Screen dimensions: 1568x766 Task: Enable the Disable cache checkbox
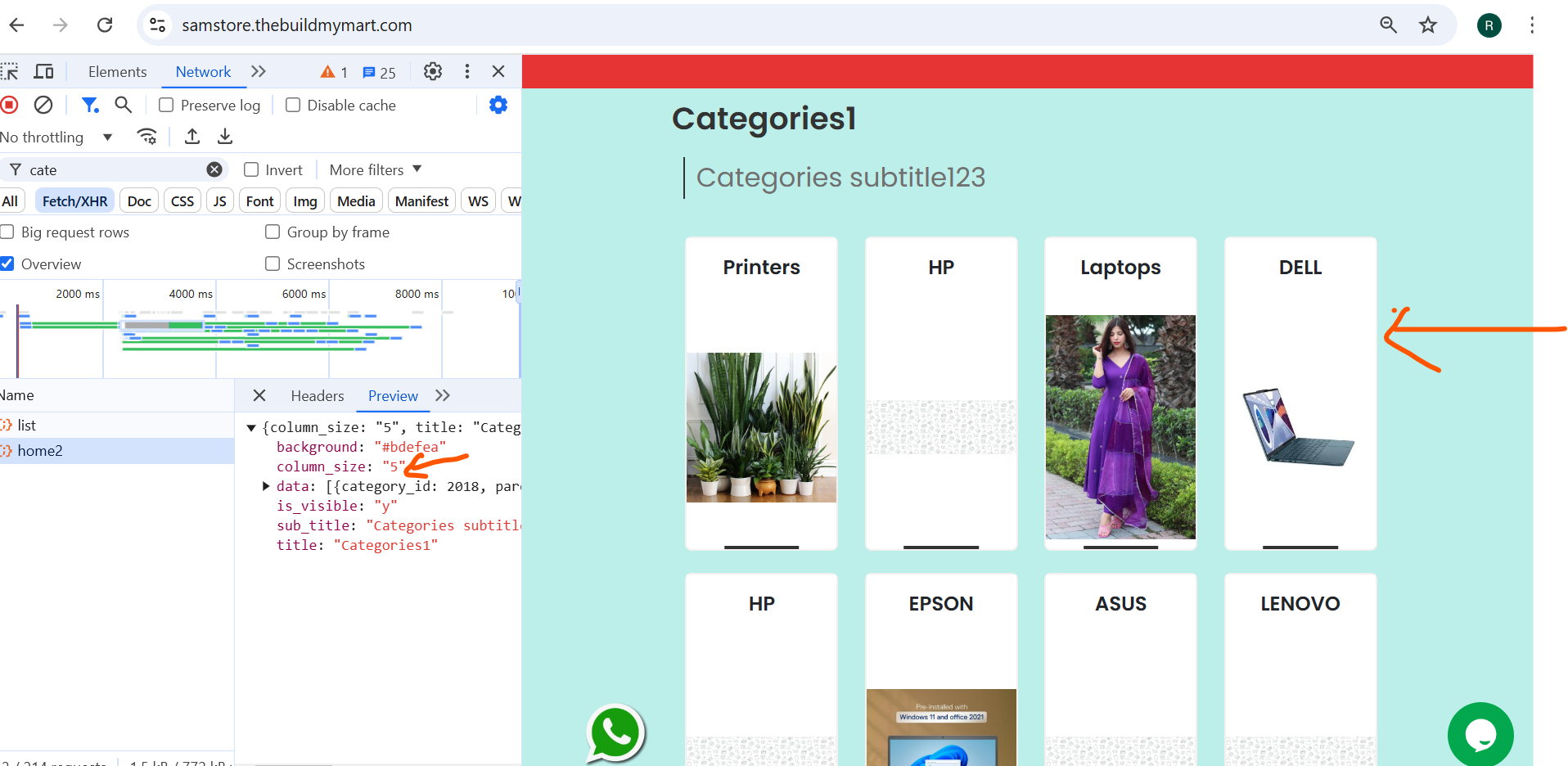[292, 105]
